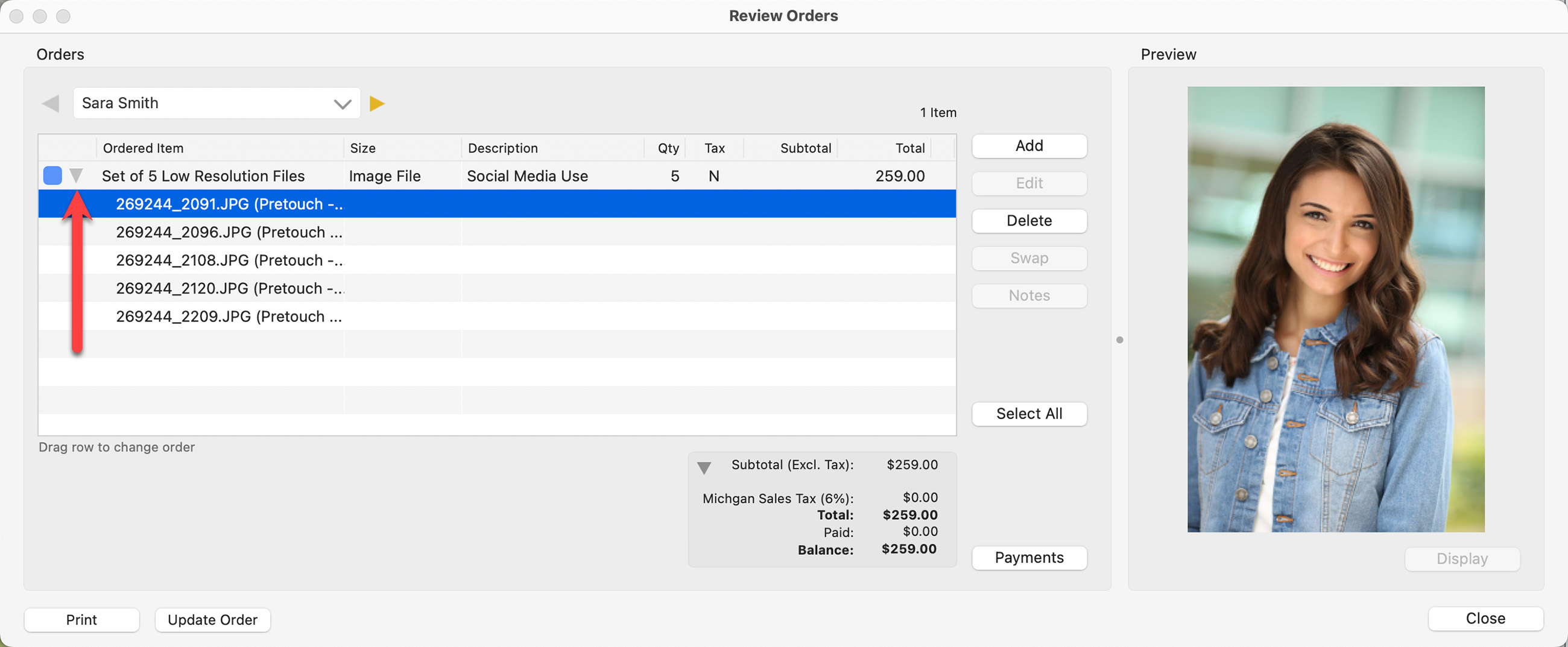Print the order
The image size is (1568, 647).
(81, 620)
